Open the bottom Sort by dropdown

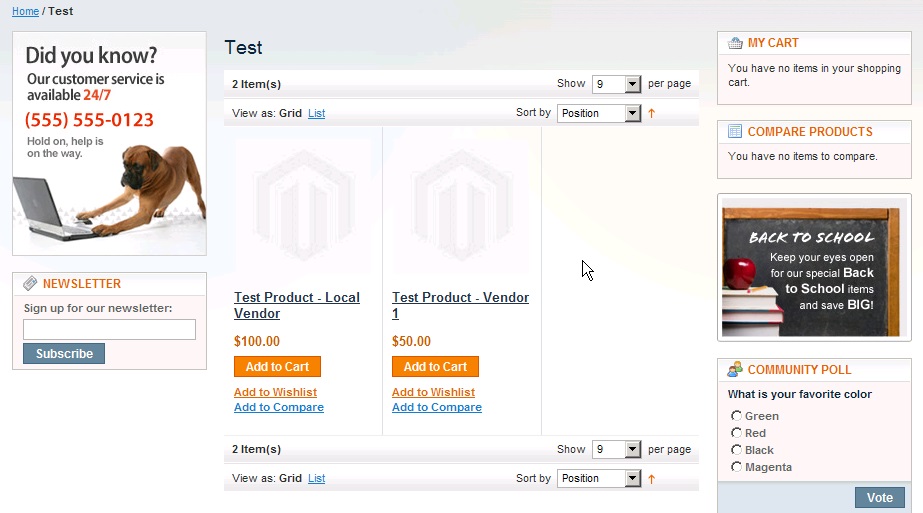pyautogui.click(x=598, y=479)
